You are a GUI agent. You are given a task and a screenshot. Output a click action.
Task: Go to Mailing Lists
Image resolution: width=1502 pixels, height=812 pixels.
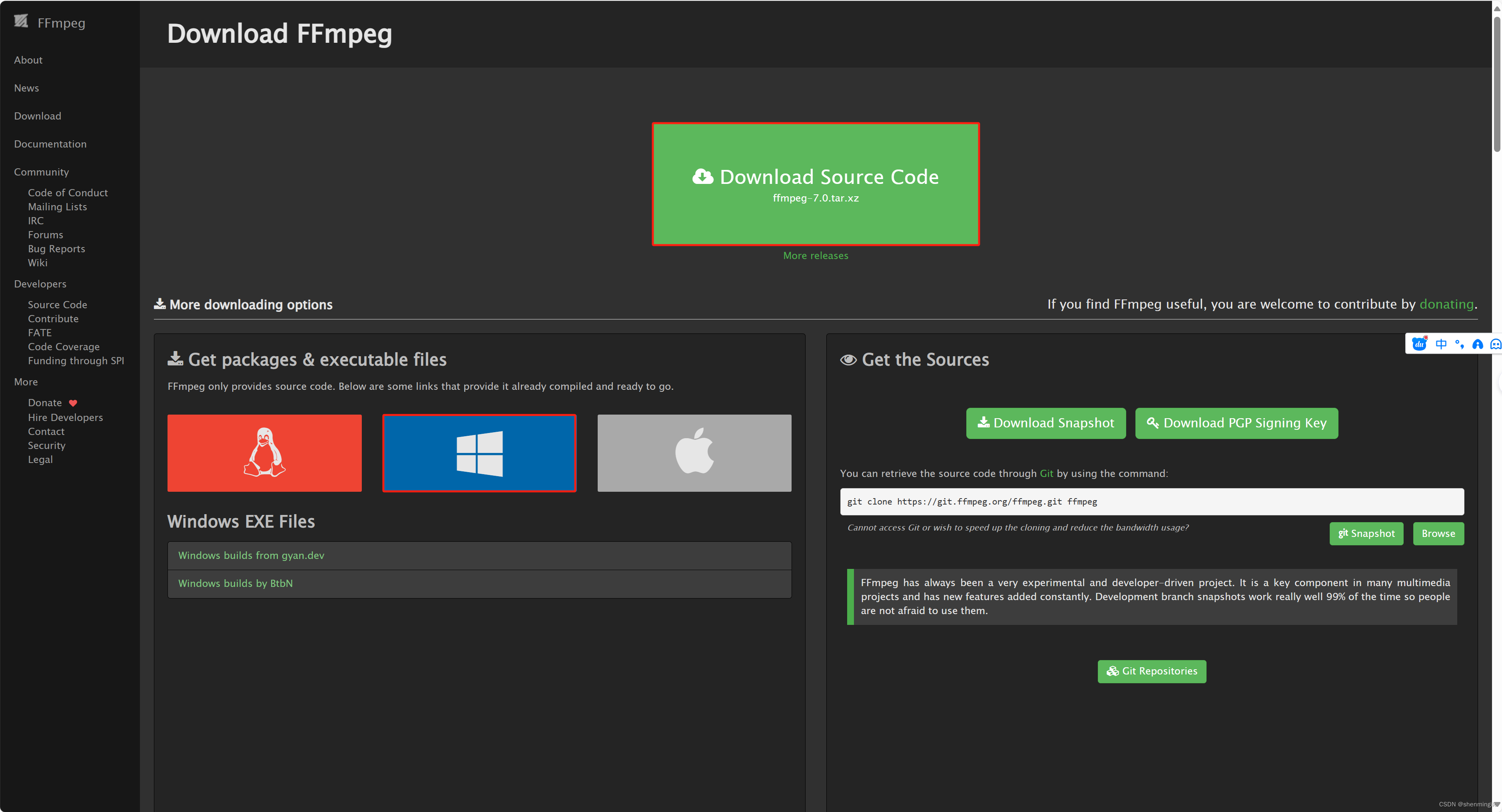(x=57, y=206)
